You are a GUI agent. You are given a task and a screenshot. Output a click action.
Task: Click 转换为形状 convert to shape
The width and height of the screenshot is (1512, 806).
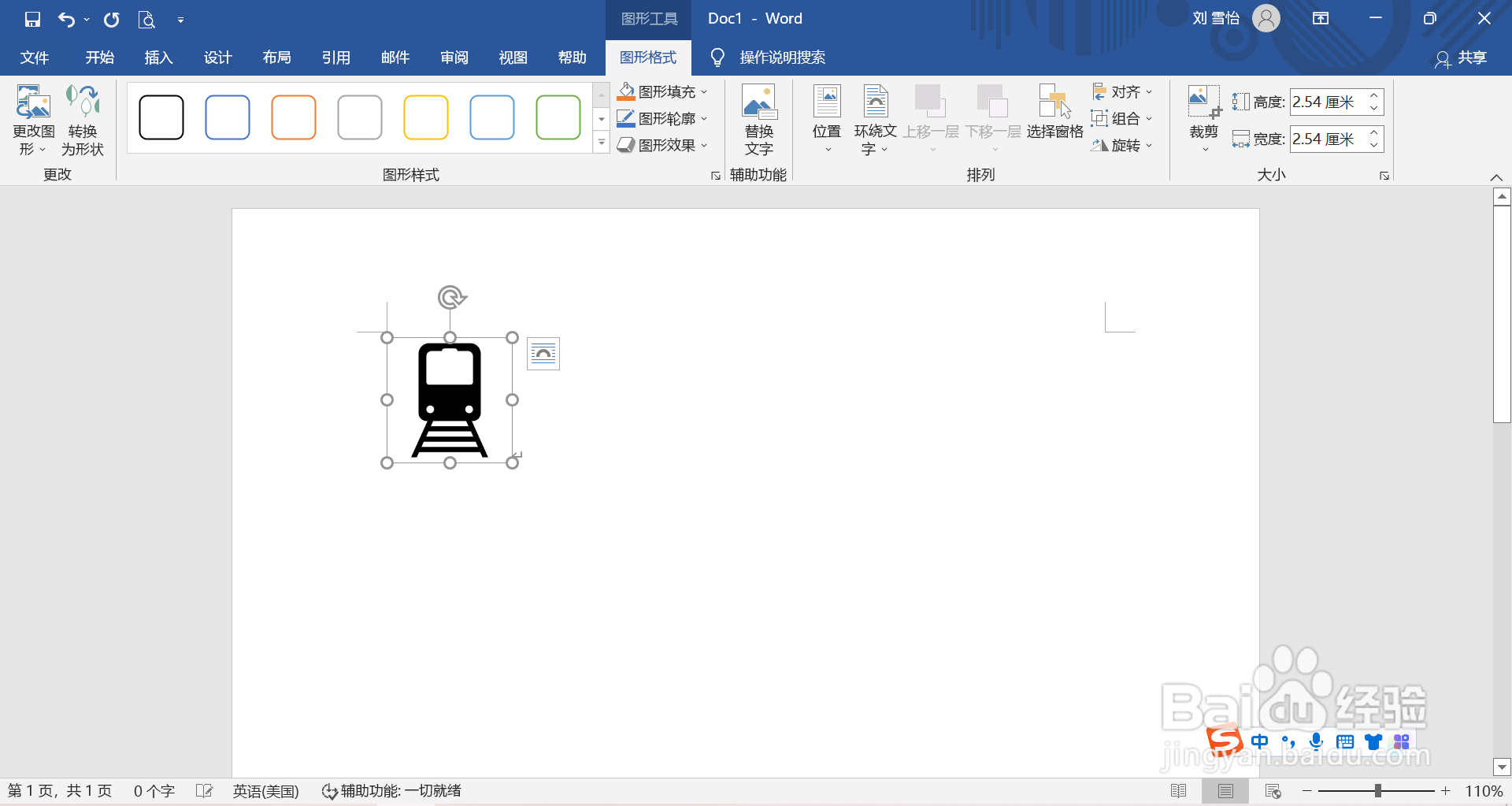(x=82, y=118)
